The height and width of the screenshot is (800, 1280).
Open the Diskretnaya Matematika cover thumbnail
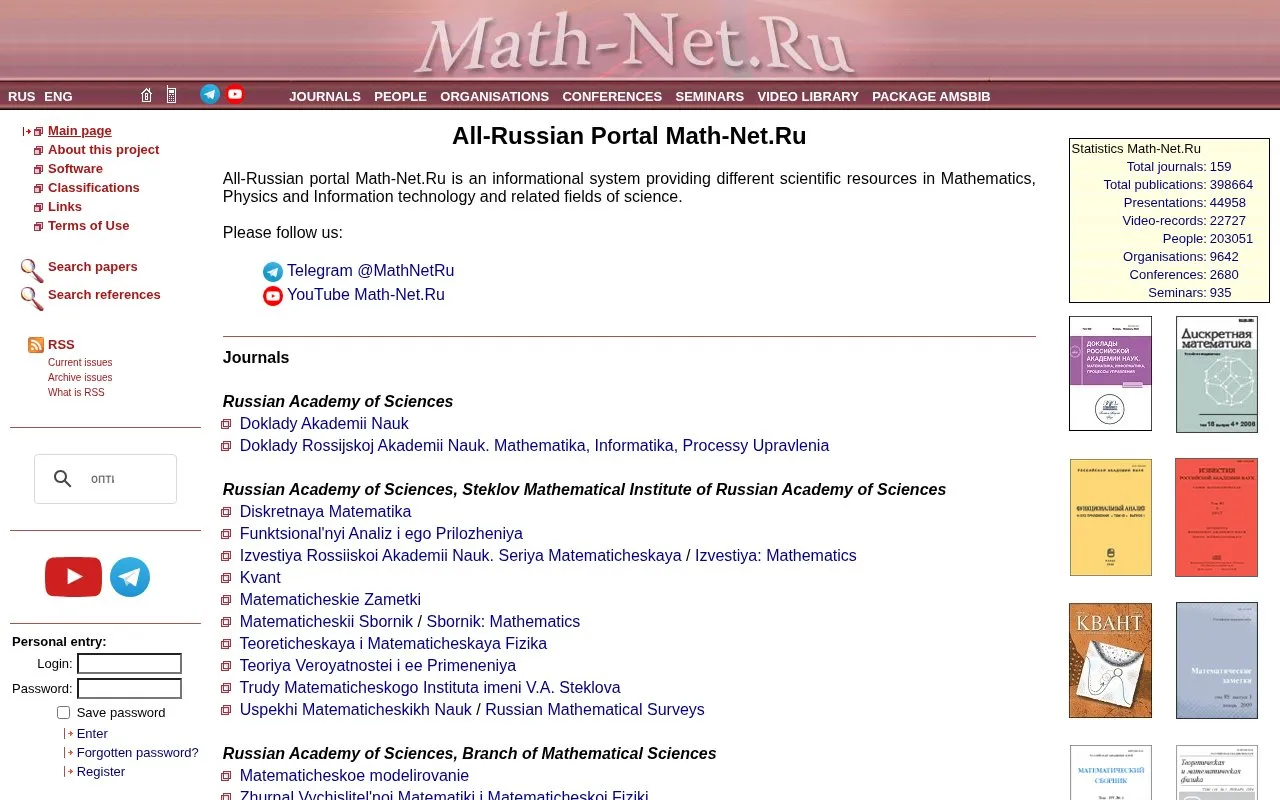pyautogui.click(x=1217, y=374)
